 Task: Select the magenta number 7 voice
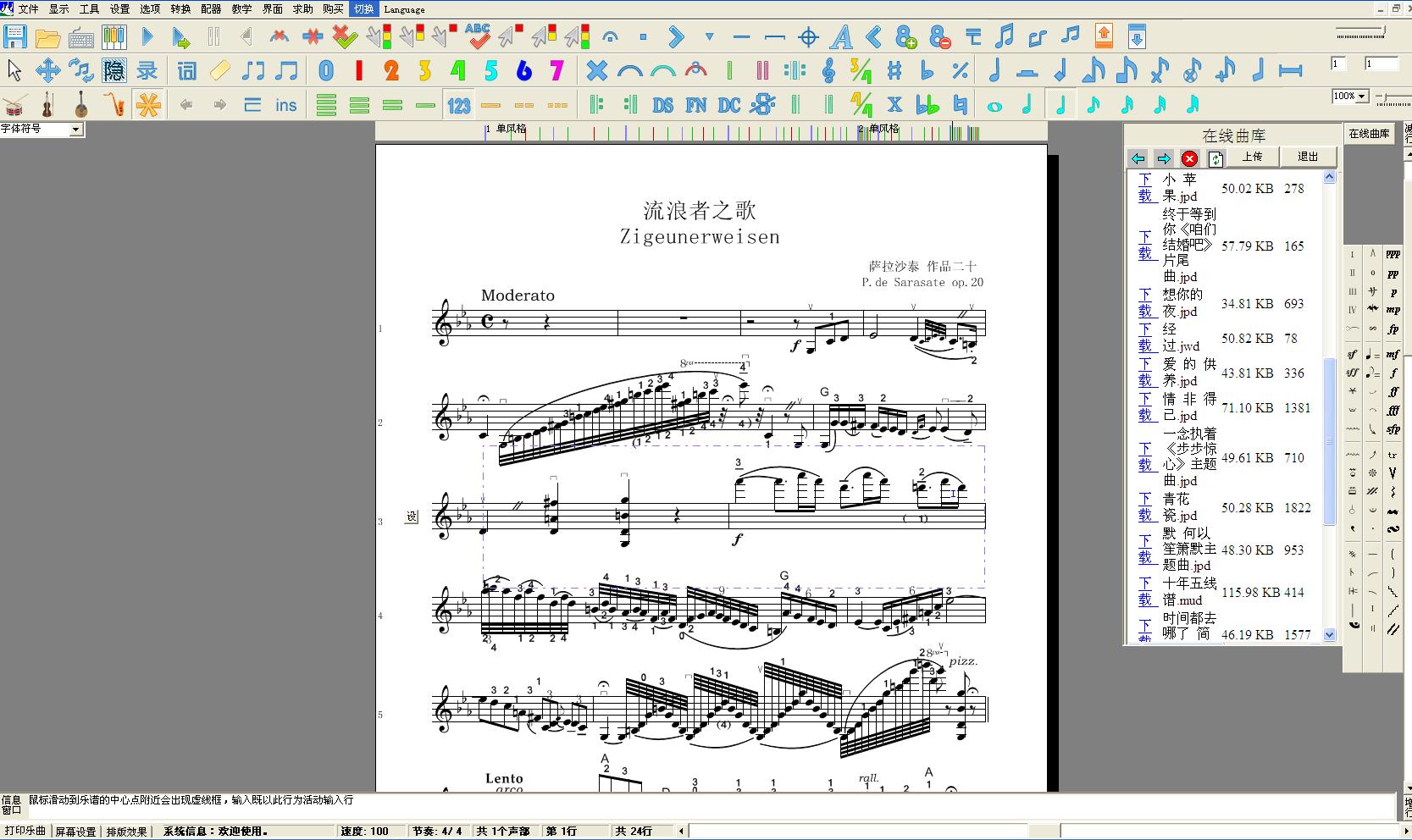[557, 70]
